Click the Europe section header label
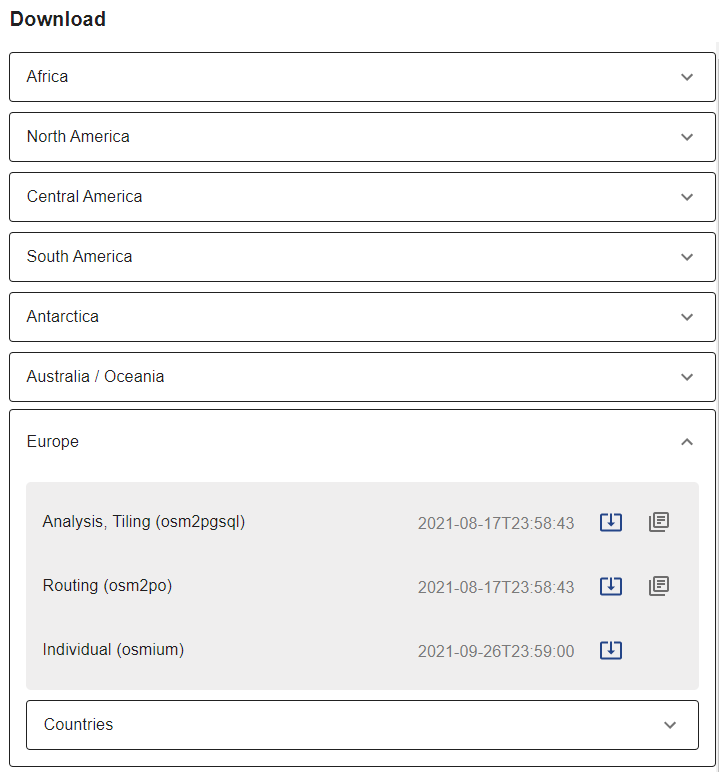719x772 pixels. coord(53,442)
